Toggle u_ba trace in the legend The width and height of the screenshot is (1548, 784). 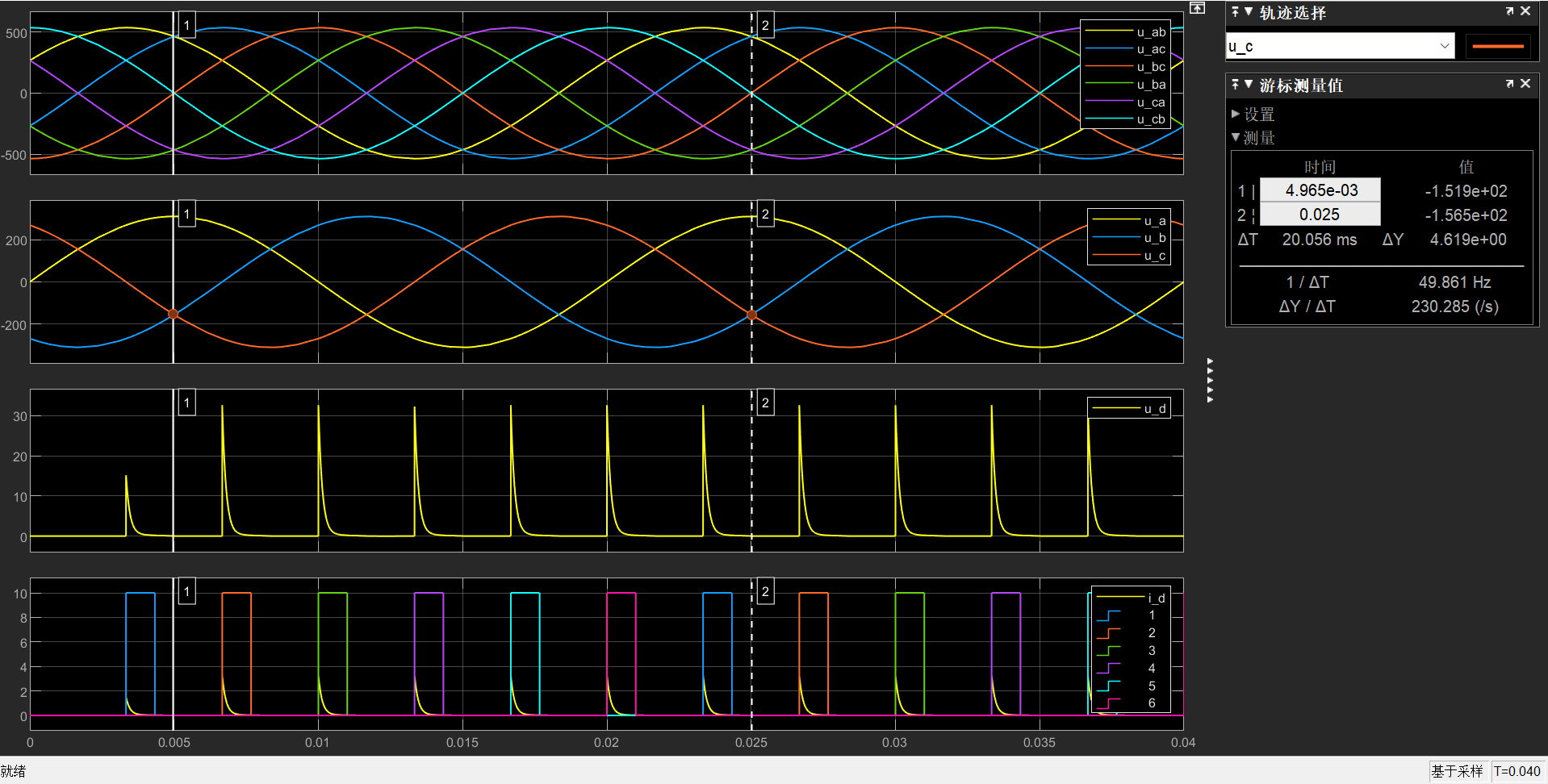(x=1126, y=84)
